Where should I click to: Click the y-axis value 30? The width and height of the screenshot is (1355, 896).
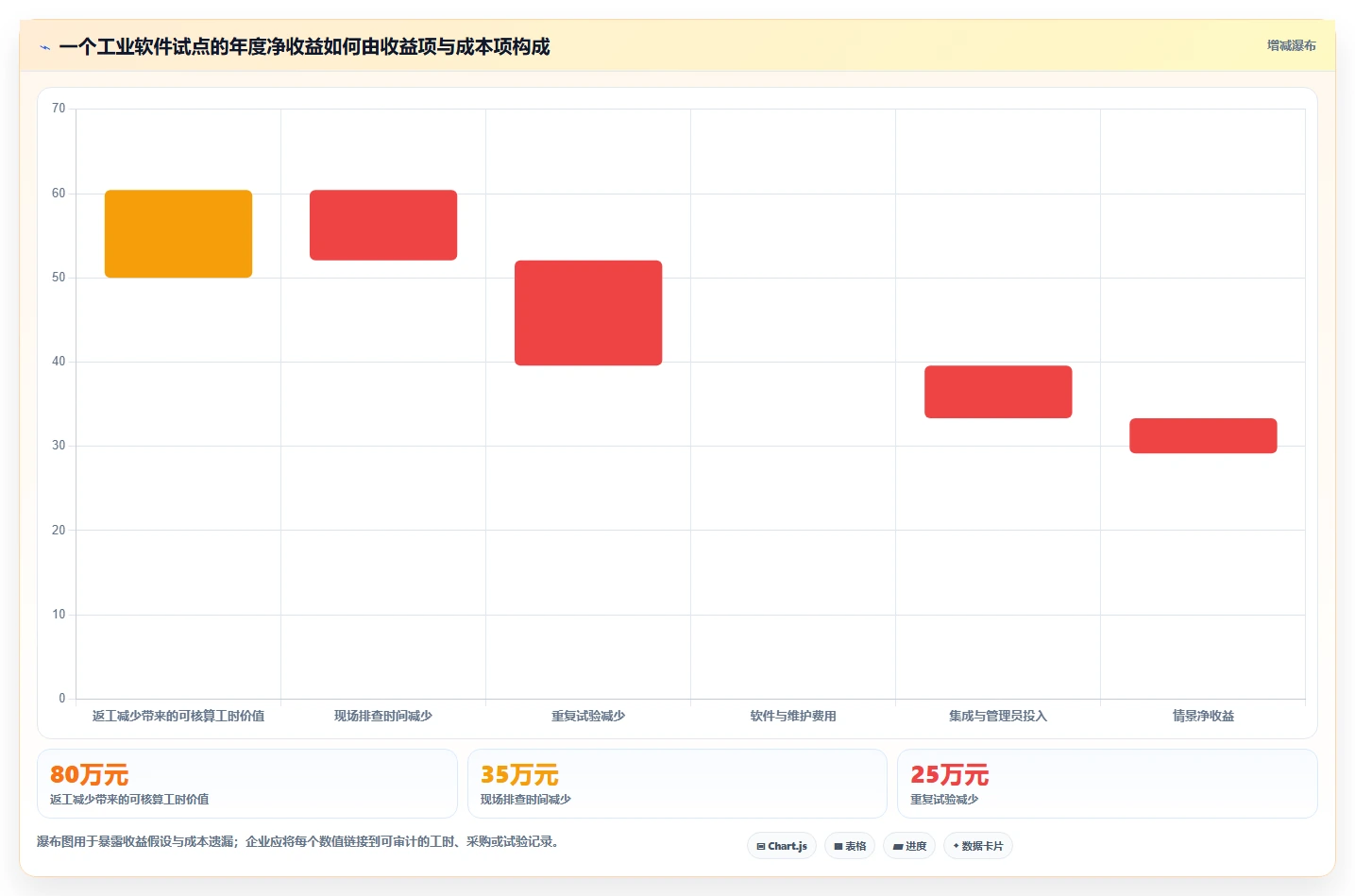tap(59, 446)
